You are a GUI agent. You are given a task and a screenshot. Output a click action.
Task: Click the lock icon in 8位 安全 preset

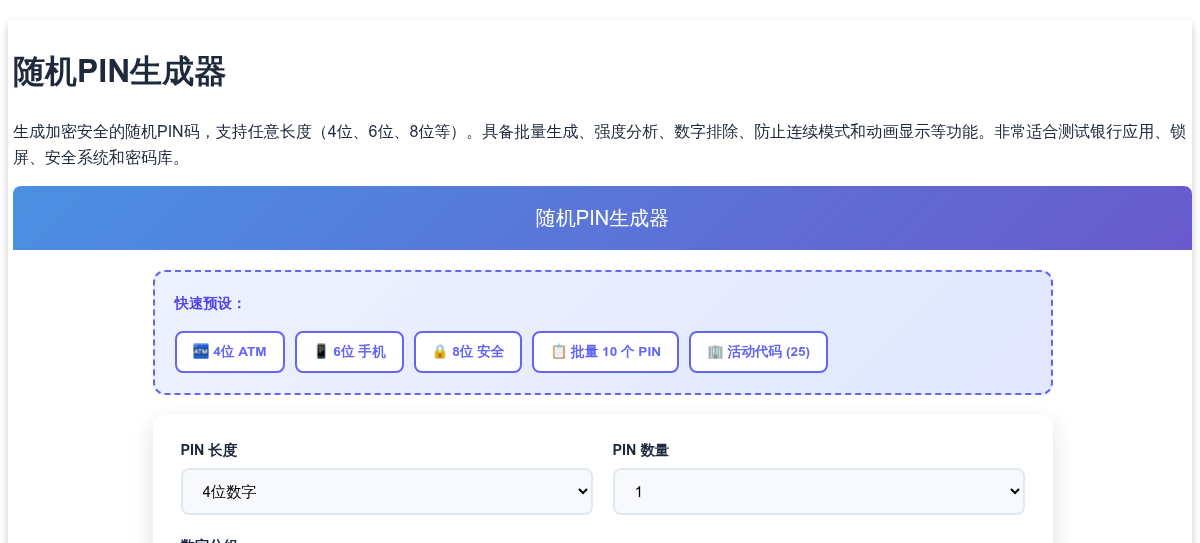[440, 352]
